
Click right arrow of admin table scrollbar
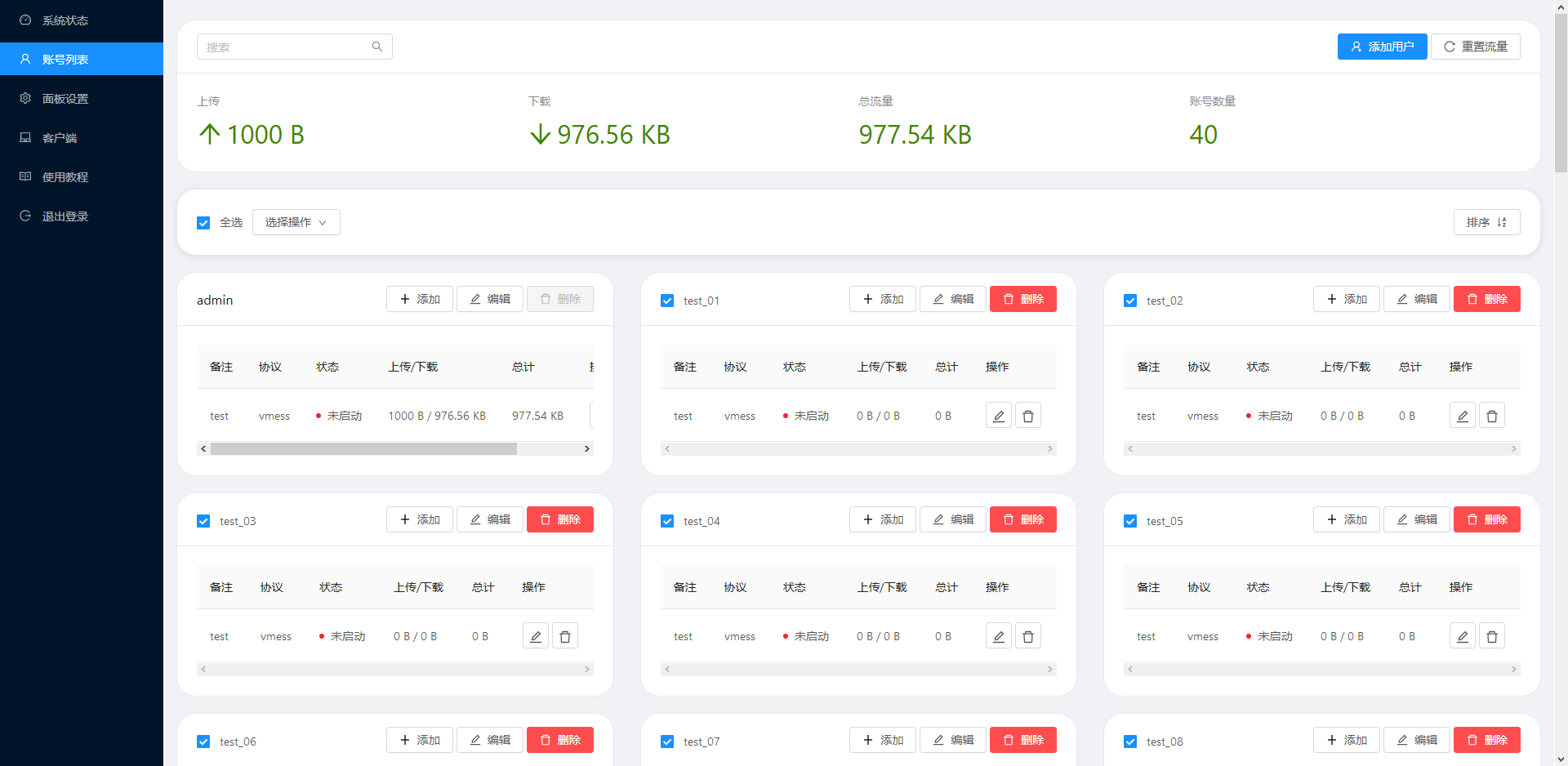[586, 448]
